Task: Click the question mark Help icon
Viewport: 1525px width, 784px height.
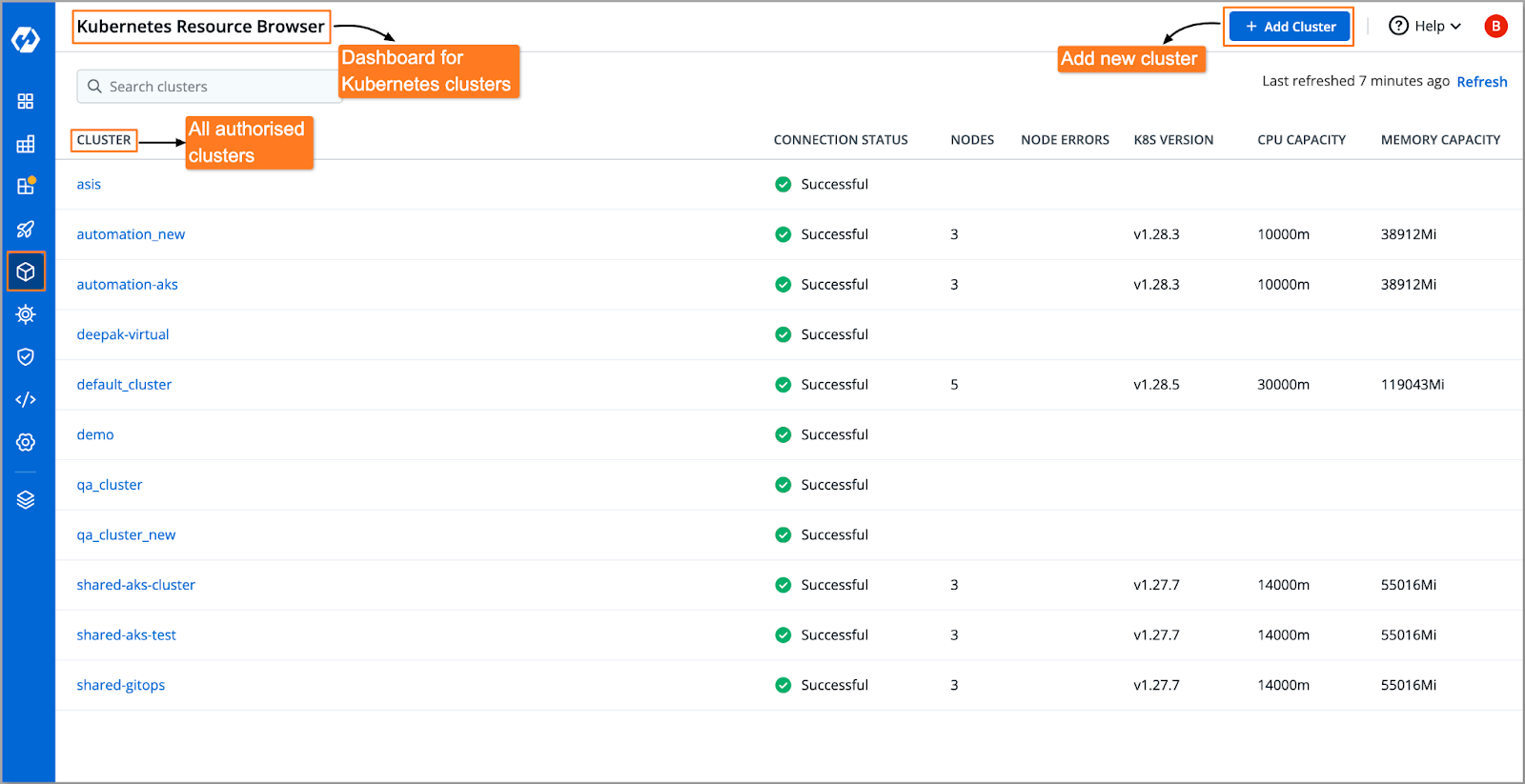Action: tap(1398, 26)
